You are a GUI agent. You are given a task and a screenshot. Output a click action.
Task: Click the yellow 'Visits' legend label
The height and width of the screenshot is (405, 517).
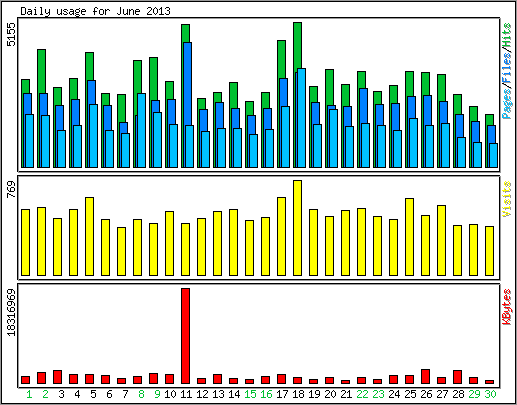tap(507, 199)
